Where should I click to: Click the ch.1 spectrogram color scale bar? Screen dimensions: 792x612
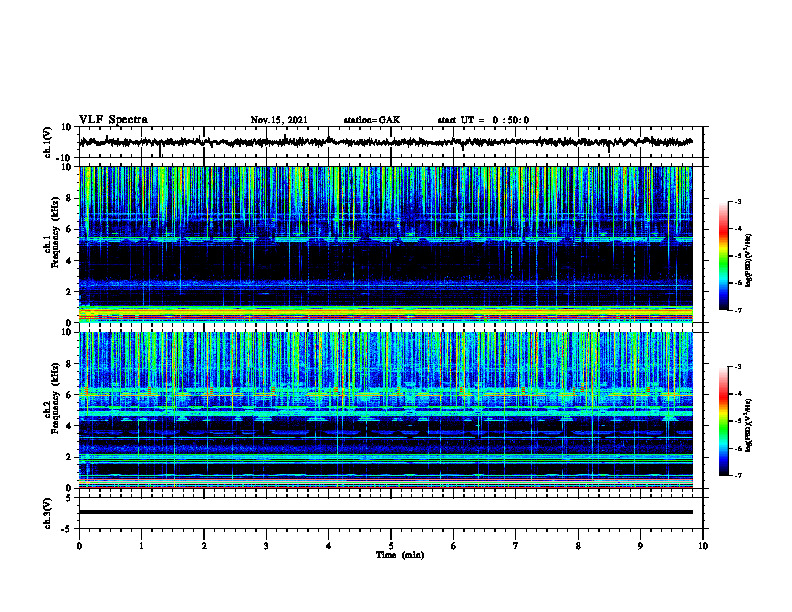(x=724, y=256)
